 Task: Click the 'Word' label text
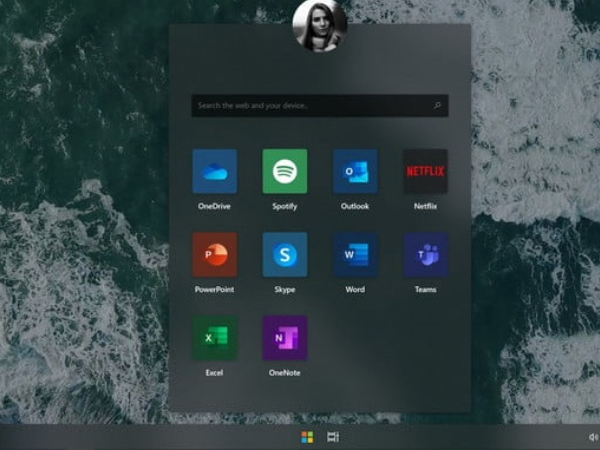(355, 290)
